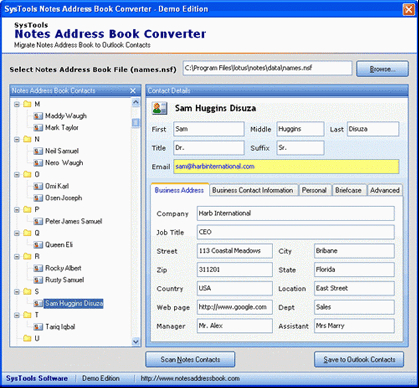Click the yellow Email field
The image size is (419, 388).
click(286, 167)
